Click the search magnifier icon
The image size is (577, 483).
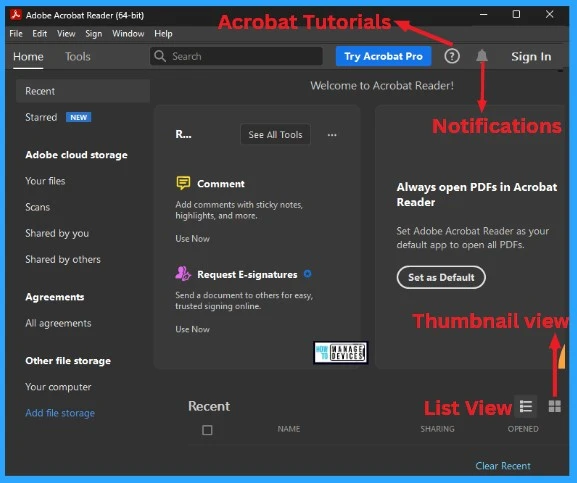pos(160,56)
